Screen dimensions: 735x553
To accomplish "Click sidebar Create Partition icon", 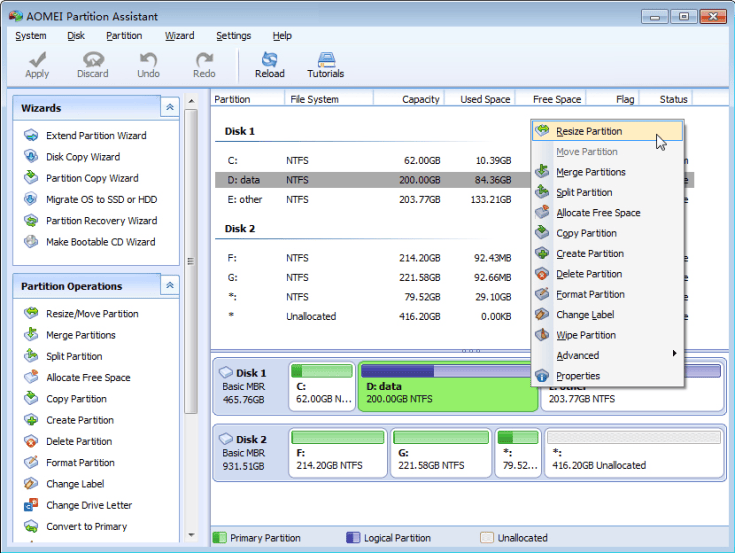I will click(x=31, y=419).
